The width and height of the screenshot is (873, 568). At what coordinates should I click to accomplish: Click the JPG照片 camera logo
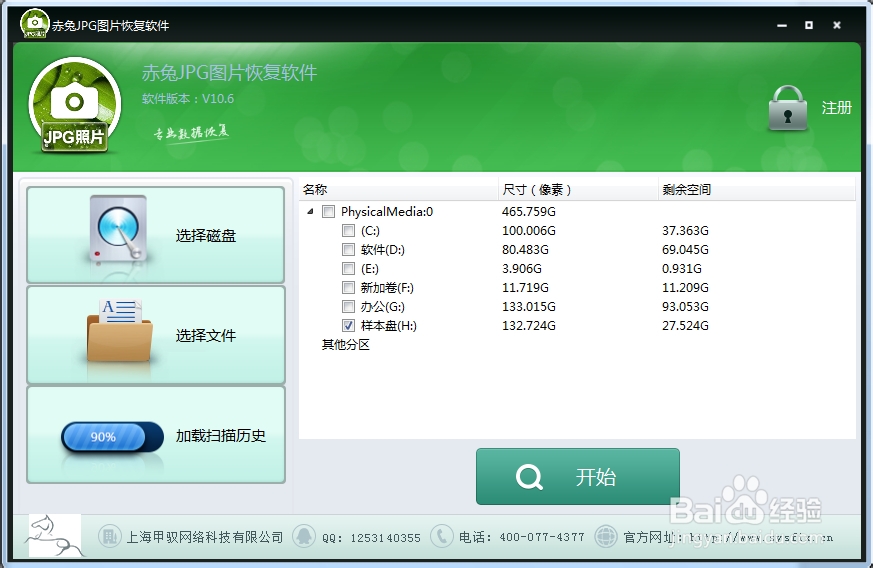point(75,106)
